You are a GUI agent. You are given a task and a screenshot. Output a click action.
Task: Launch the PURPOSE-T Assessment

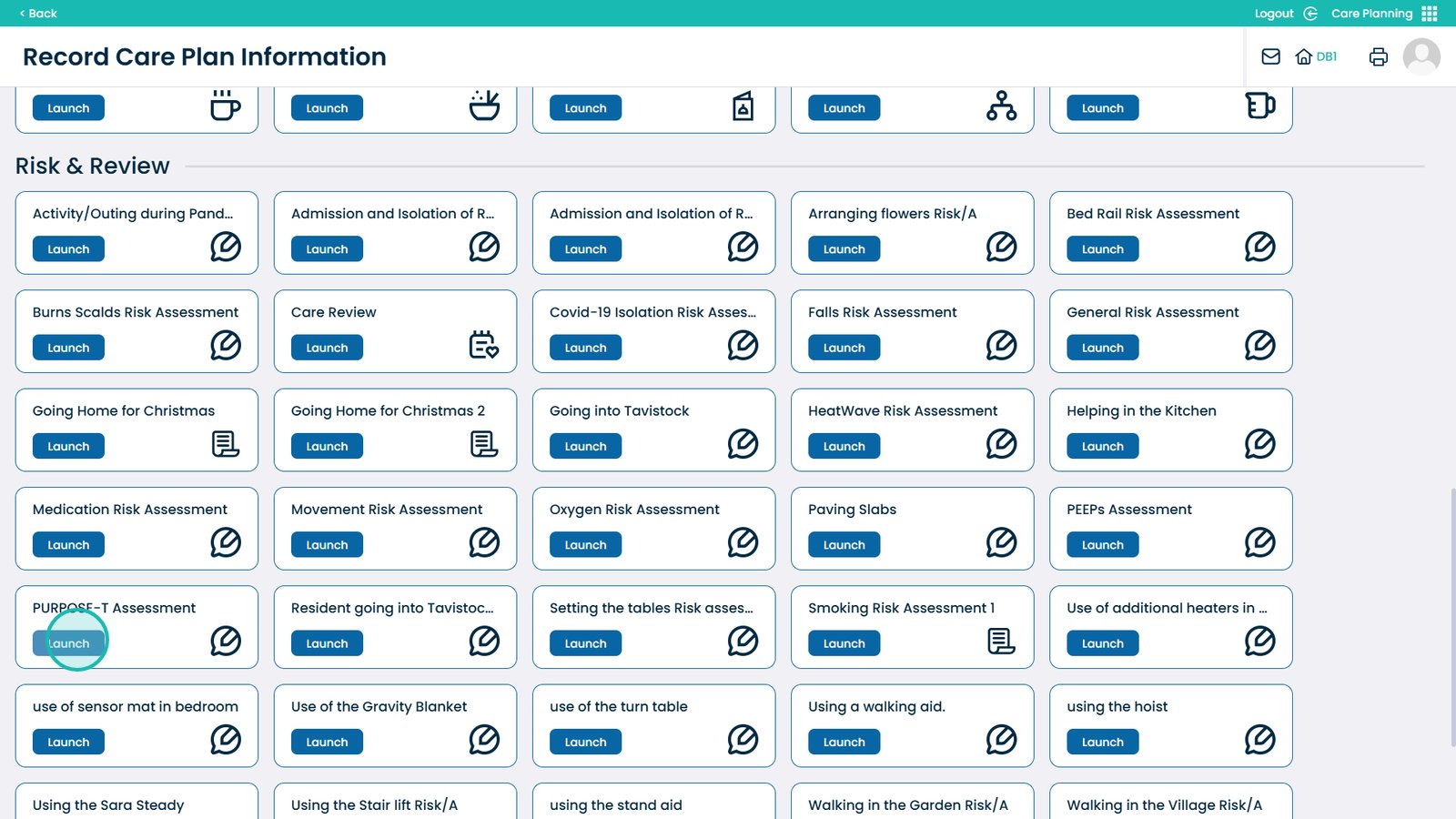coord(68,643)
